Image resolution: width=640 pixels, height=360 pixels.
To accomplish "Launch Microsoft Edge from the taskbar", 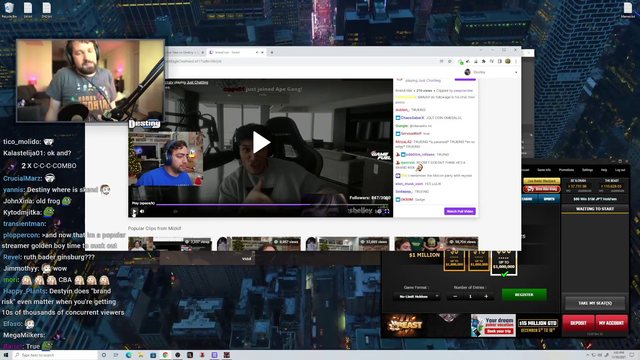I will [129, 355].
